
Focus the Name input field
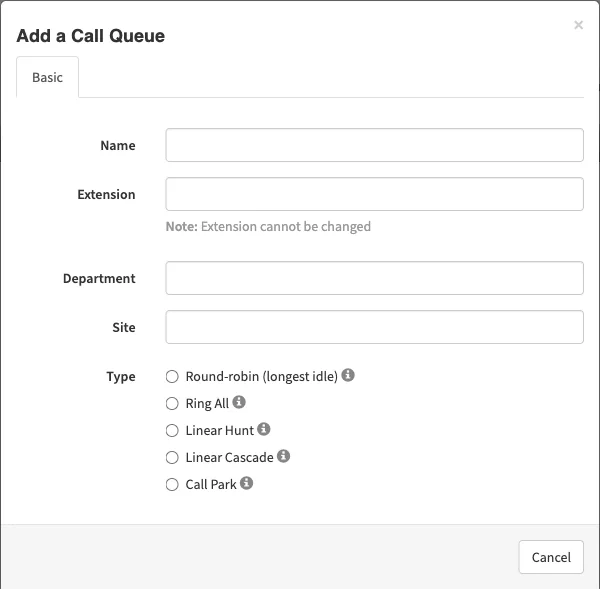[x=374, y=145]
